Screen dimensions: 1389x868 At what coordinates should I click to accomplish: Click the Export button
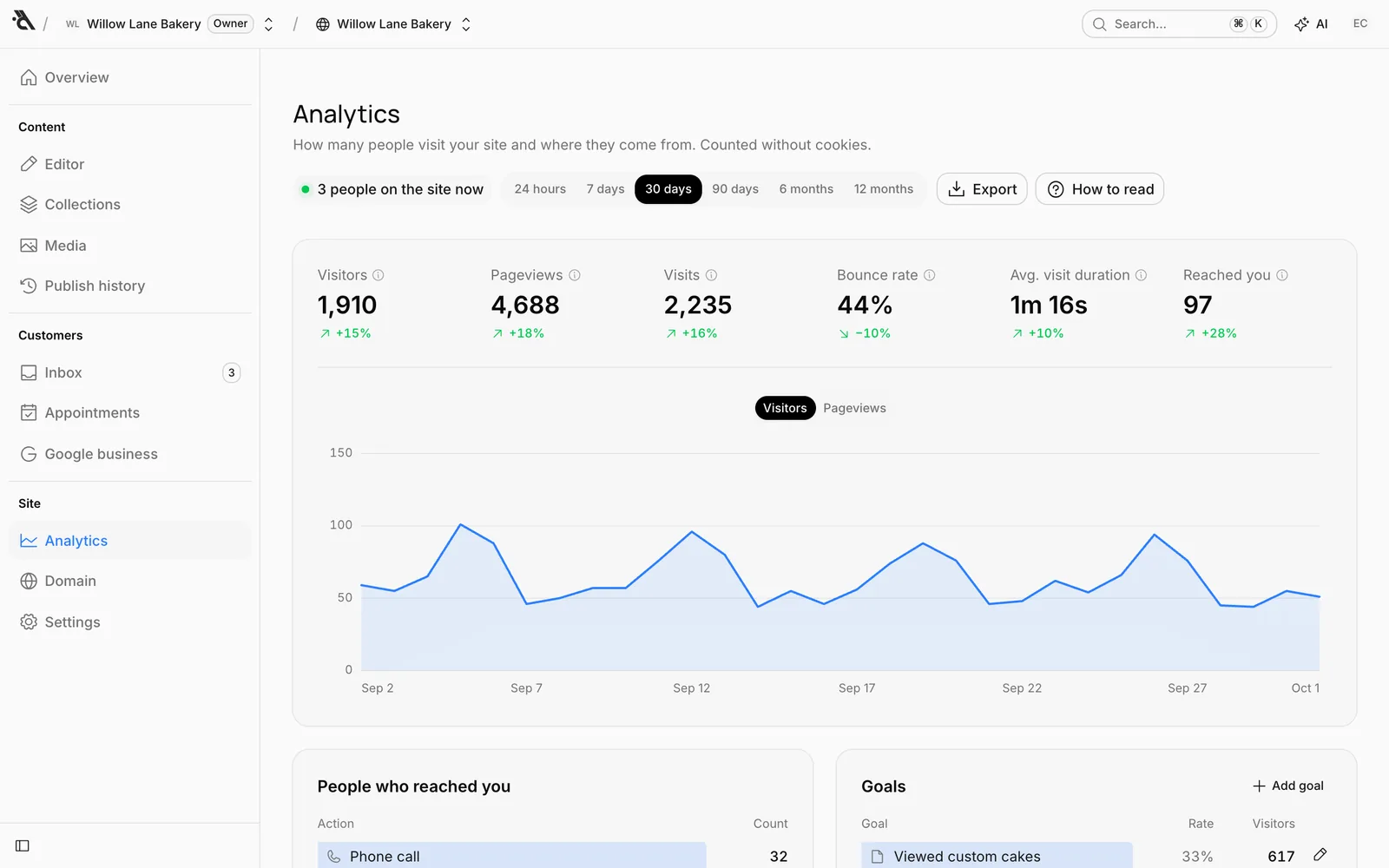[982, 189]
